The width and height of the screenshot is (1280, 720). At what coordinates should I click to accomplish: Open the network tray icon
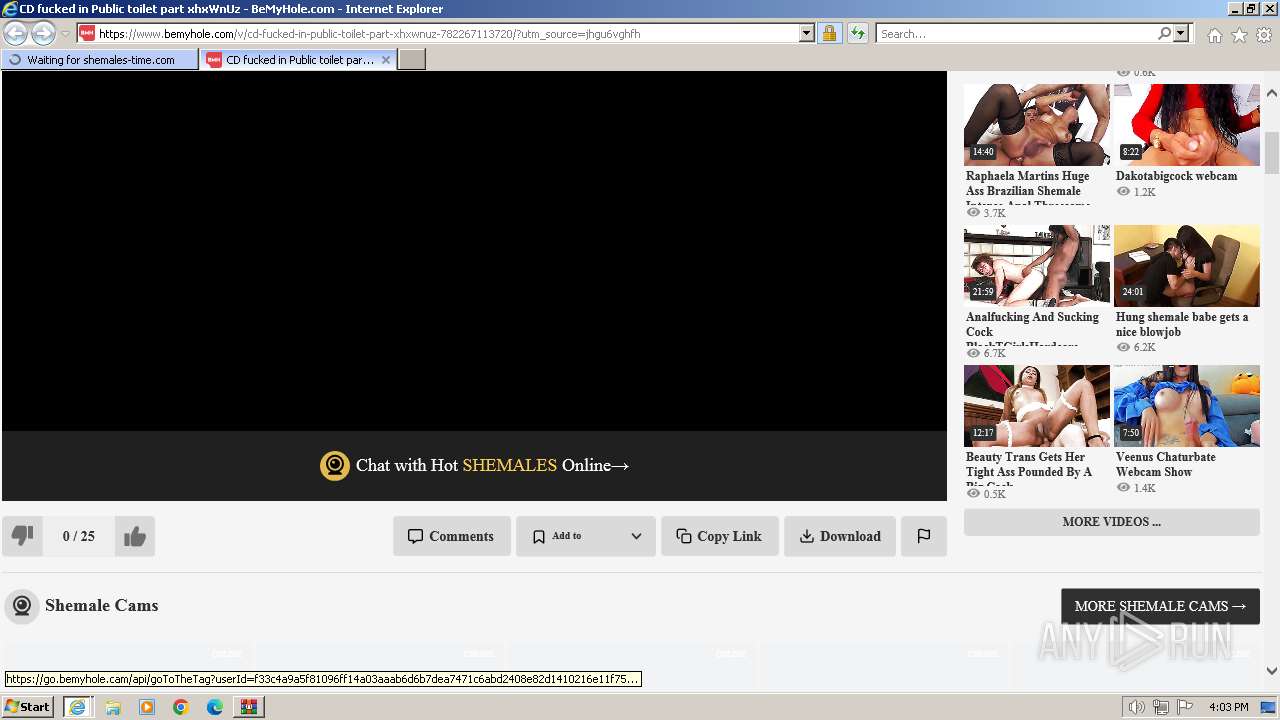click(1161, 707)
